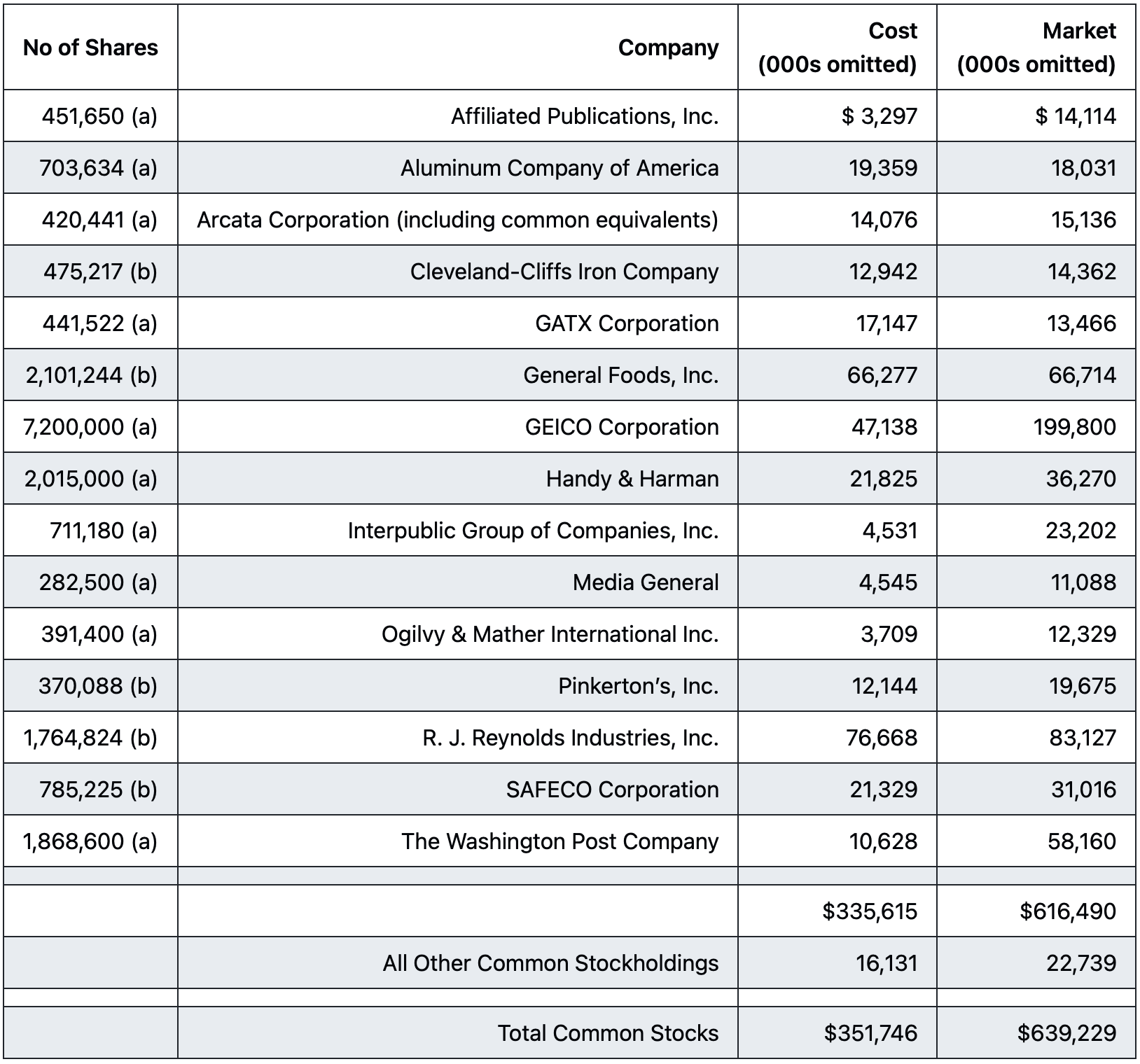
Task: Select the Company column header
Action: tap(458, 48)
